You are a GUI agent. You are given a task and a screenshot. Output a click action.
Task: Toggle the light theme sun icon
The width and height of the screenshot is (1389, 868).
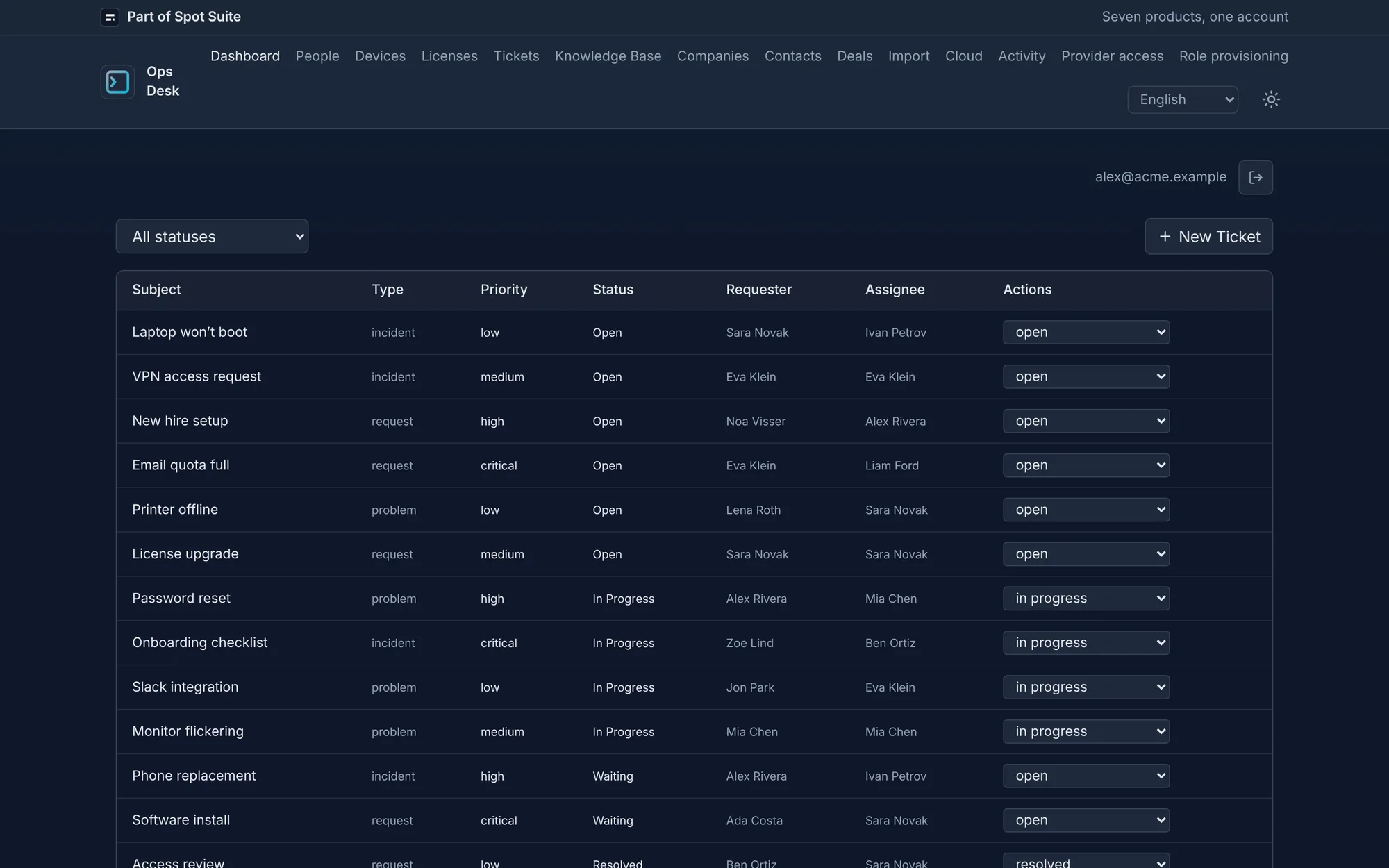(1271, 99)
